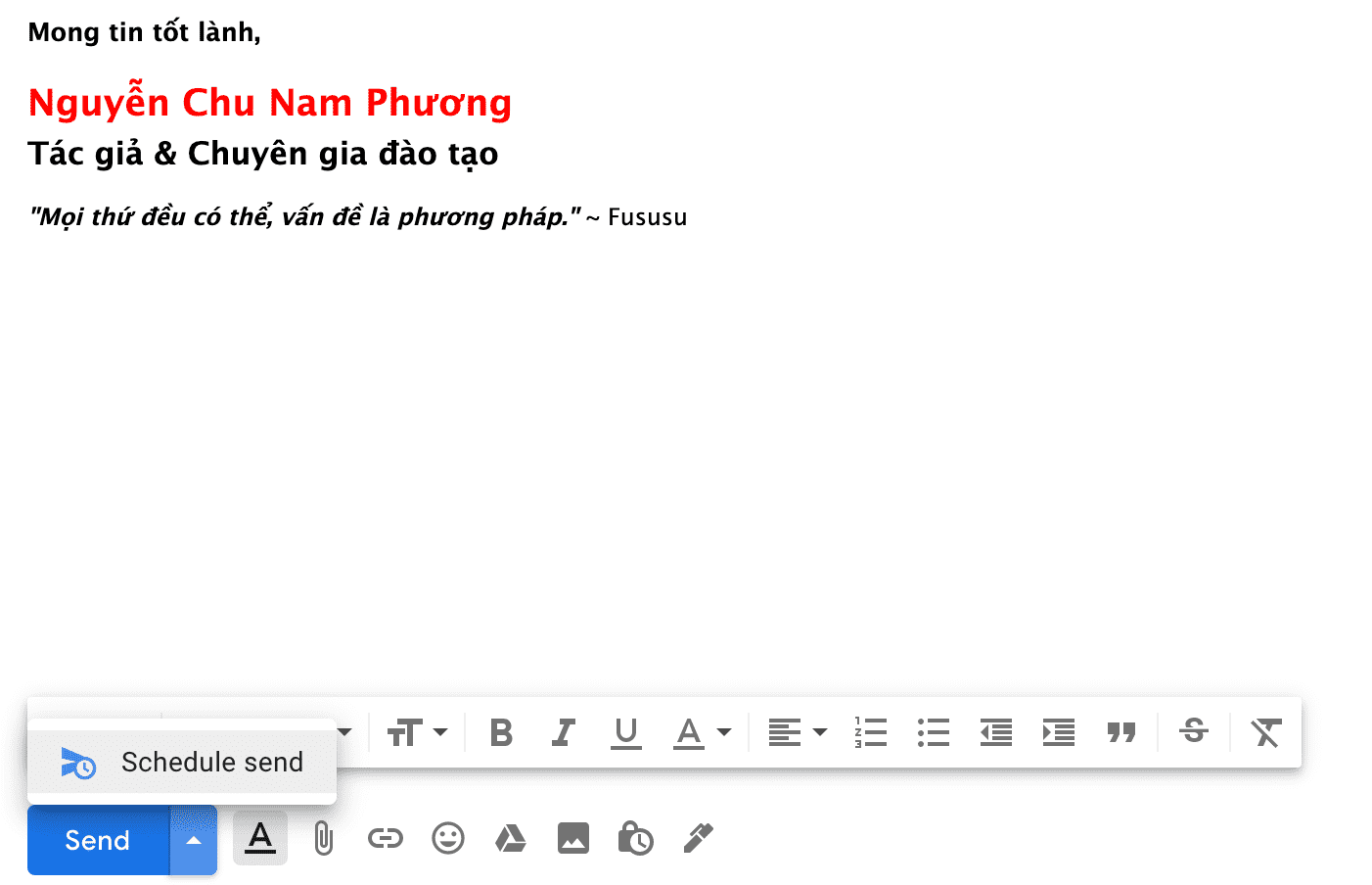Image resolution: width=1372 pixels, height=885 pixels.
Task: Toggle italic formatting
Action: [x=564, y=732]
